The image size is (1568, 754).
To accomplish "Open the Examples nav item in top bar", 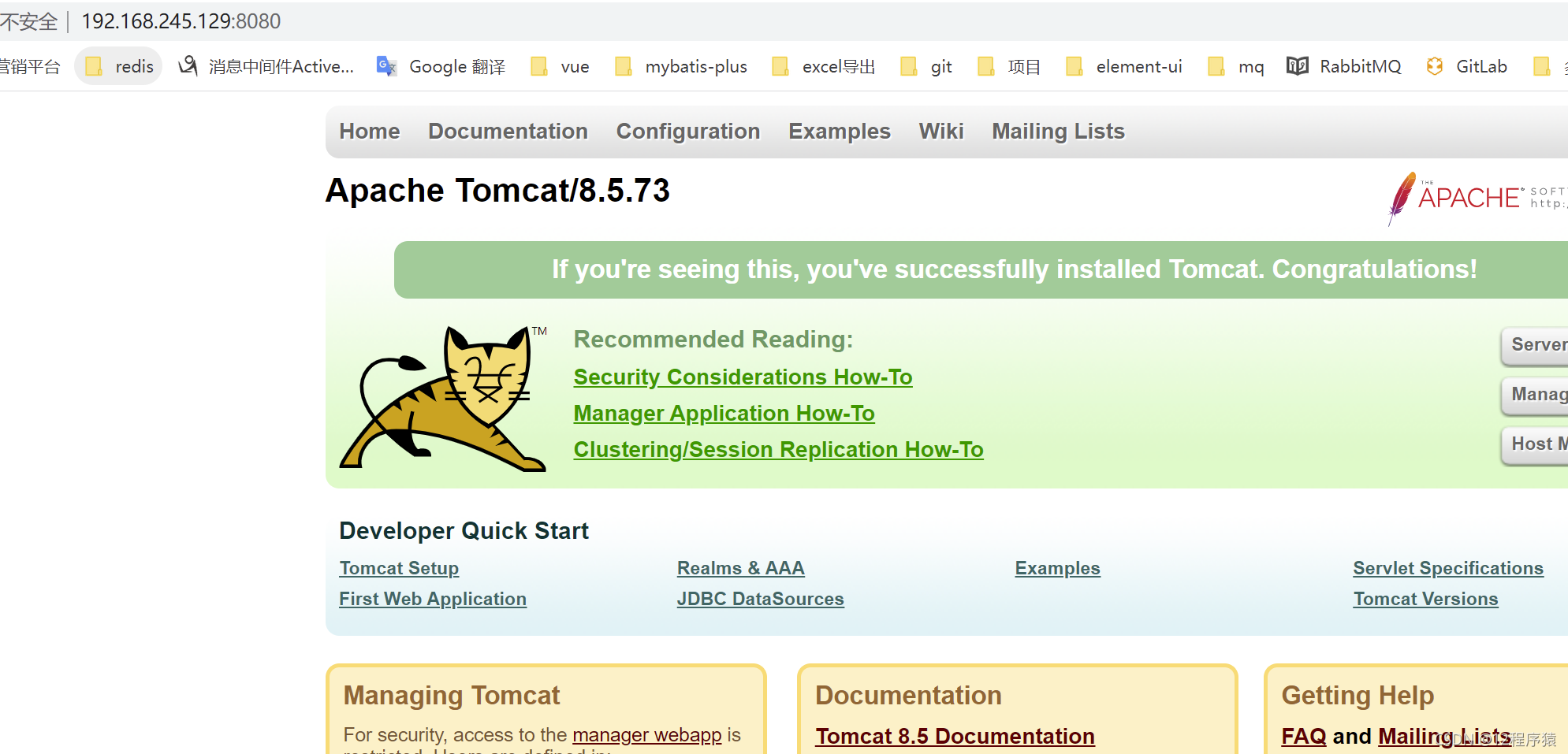I will (x=840, y=131).
